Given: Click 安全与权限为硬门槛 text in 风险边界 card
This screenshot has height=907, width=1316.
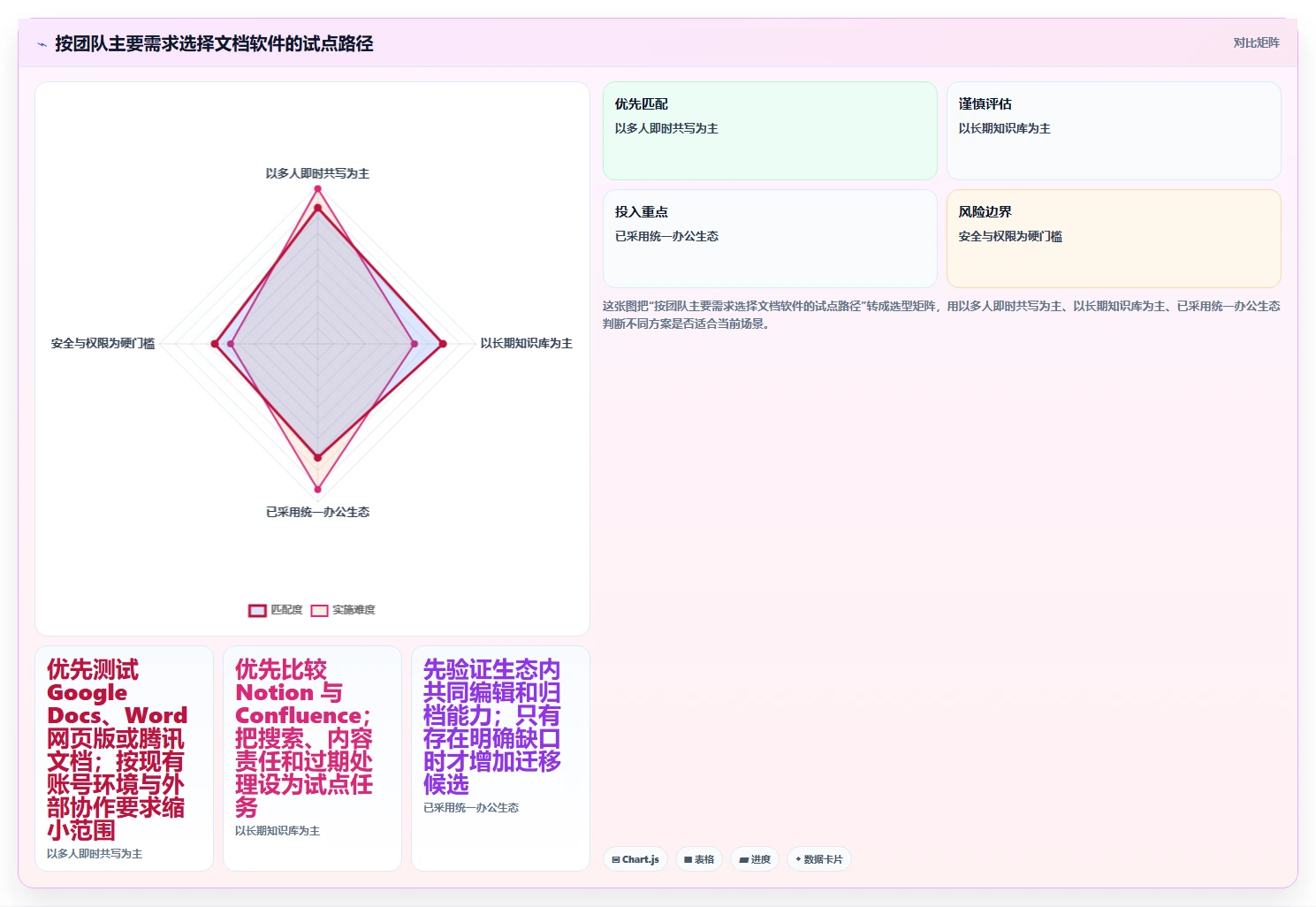Looking at the screenshot, I should point(1010,236).
